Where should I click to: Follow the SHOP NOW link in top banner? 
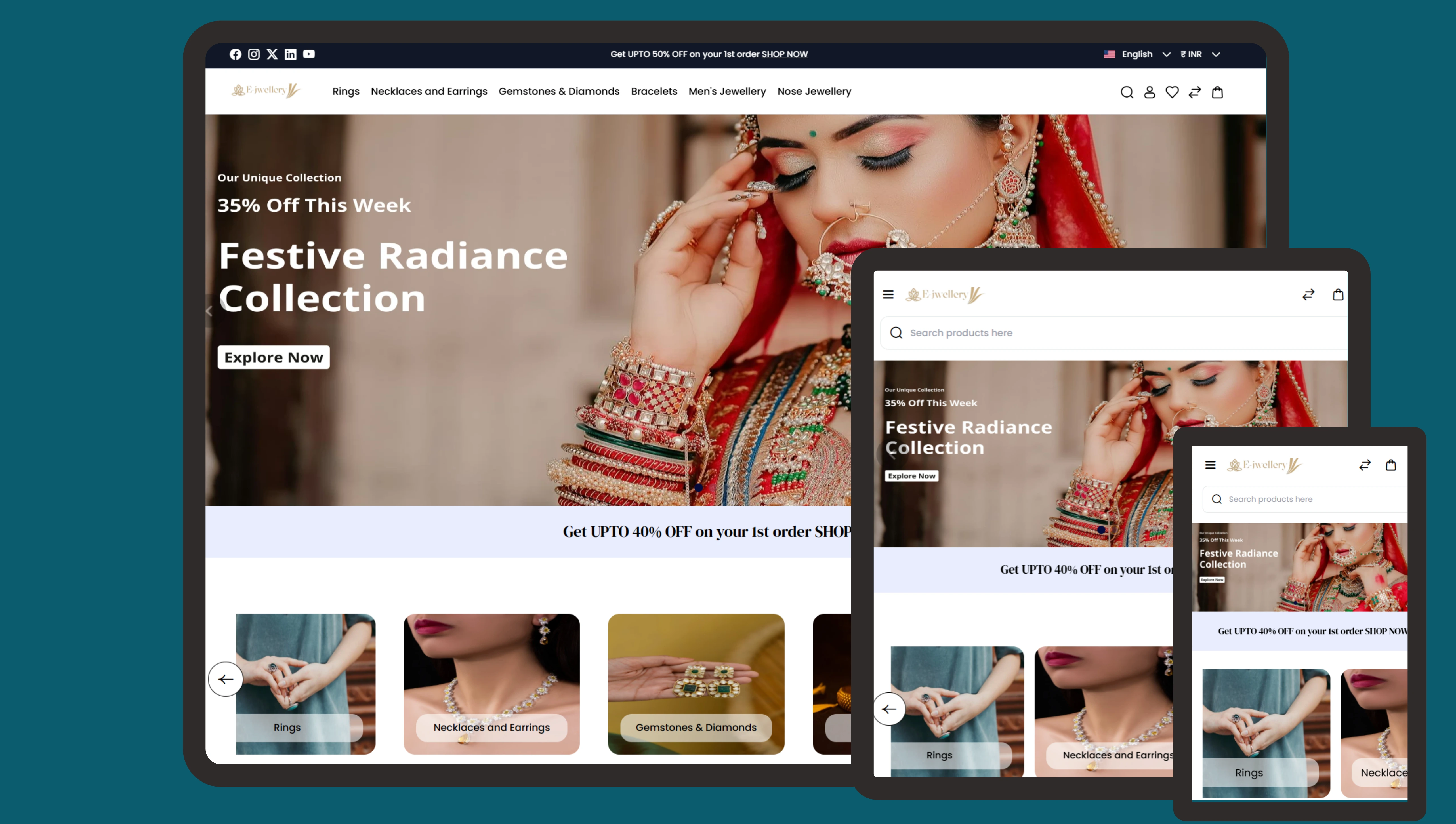click(x=784, y=54)
